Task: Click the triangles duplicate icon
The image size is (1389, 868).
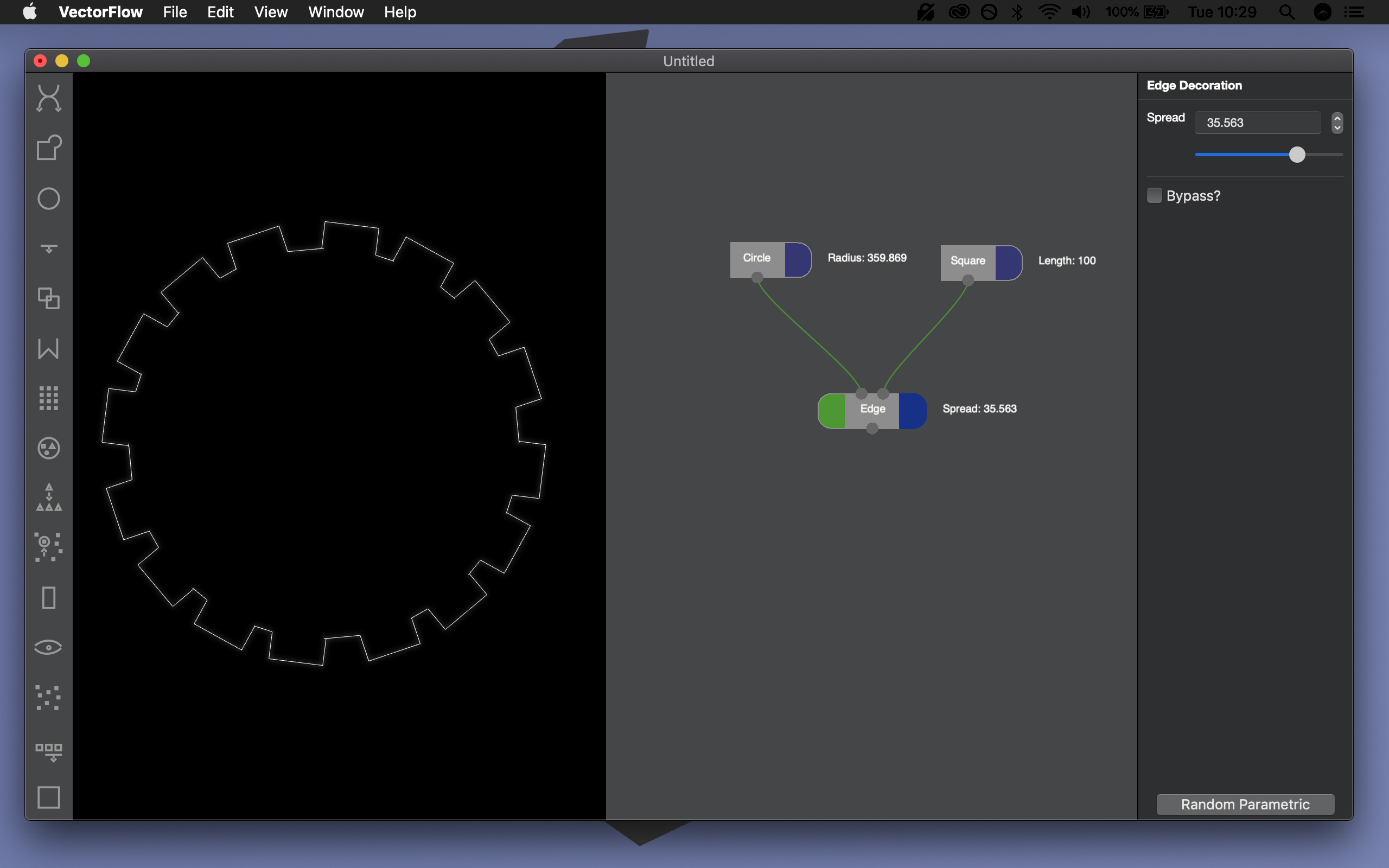Action: pos(48,497)
